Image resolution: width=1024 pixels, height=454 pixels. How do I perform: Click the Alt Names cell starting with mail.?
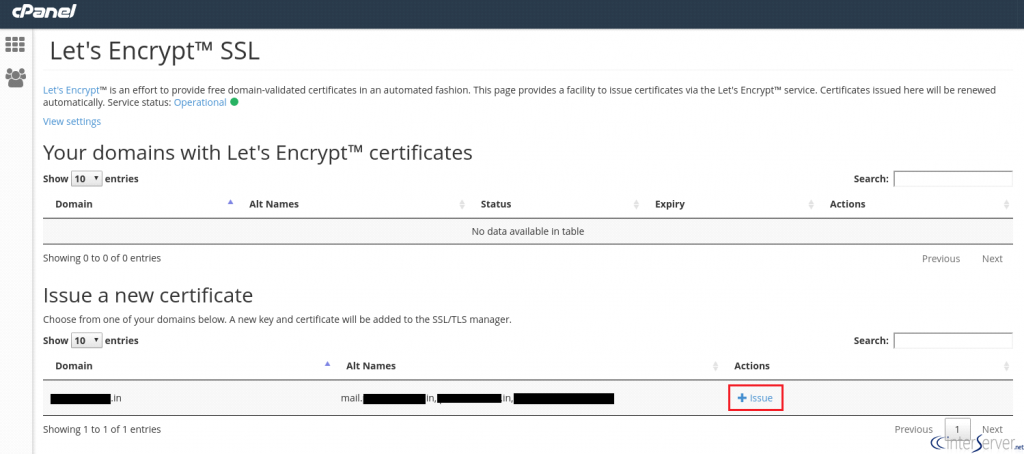477,398
